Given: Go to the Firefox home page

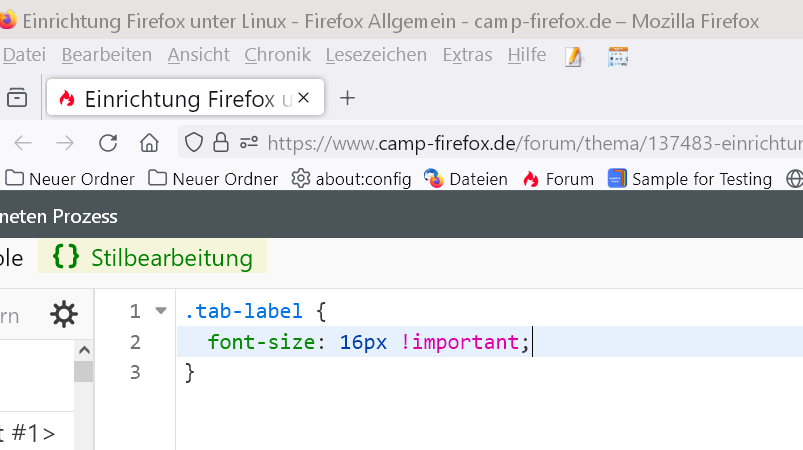Looking at the screenshot, I should 149,143.
